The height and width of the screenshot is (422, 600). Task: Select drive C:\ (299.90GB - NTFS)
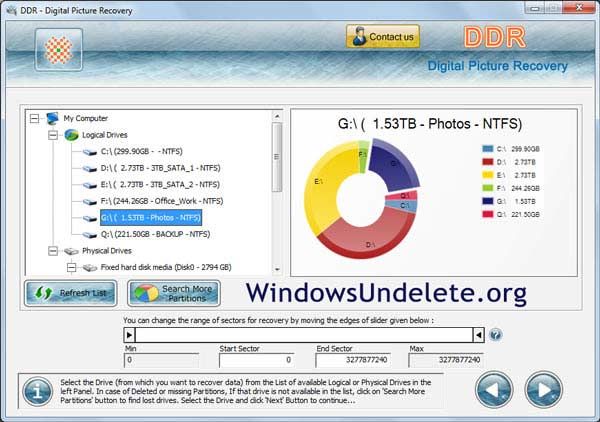(x=142, y=152)
